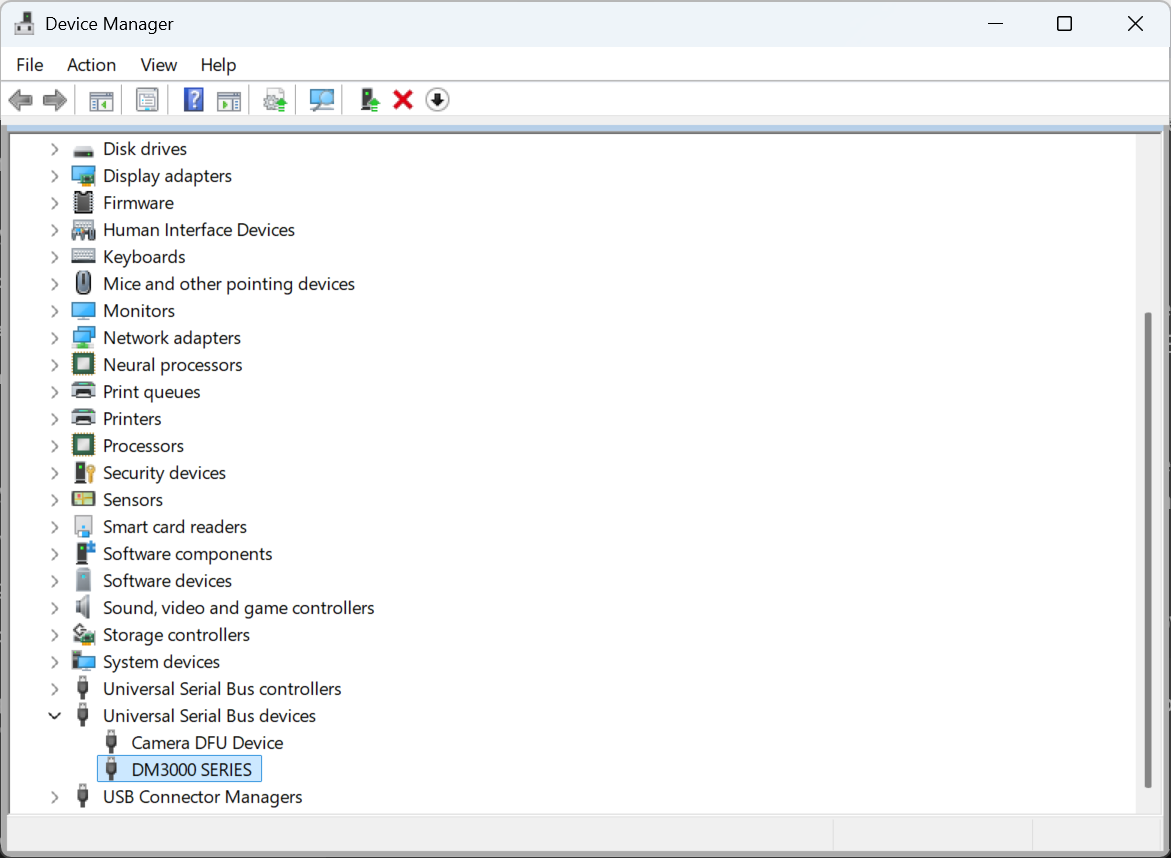Click the Display adapters category icon
This screenshot has height=858, width=1171.
pyautogui.click(x=83, y=176)
